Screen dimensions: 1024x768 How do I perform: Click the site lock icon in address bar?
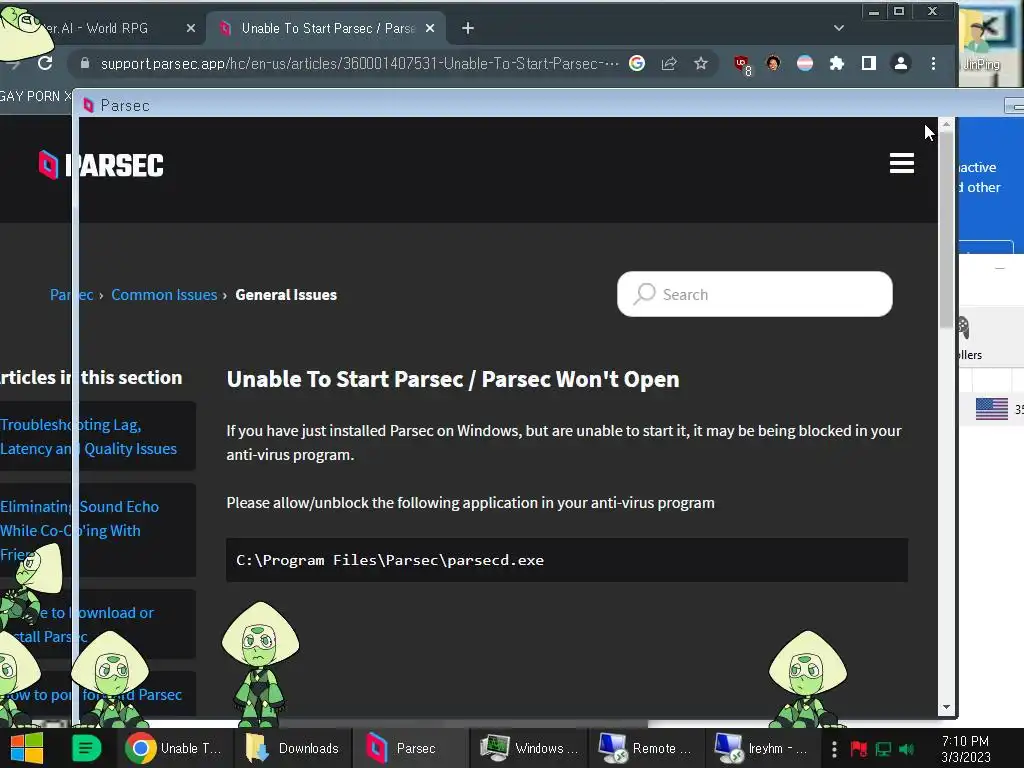coord(84,63)
